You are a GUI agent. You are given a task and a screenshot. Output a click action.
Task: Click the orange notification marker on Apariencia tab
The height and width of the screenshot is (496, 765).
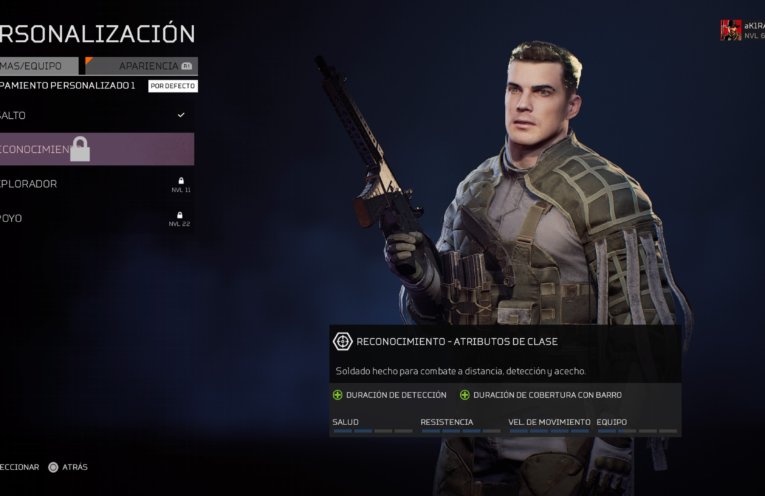pos(89,60)
